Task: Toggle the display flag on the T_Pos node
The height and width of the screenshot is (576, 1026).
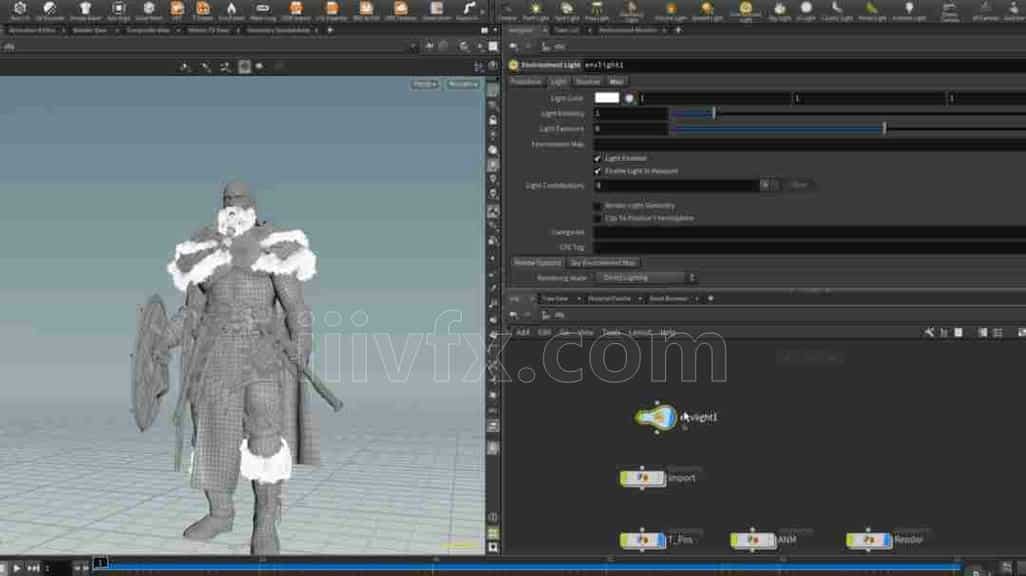Action: [662, 540]
